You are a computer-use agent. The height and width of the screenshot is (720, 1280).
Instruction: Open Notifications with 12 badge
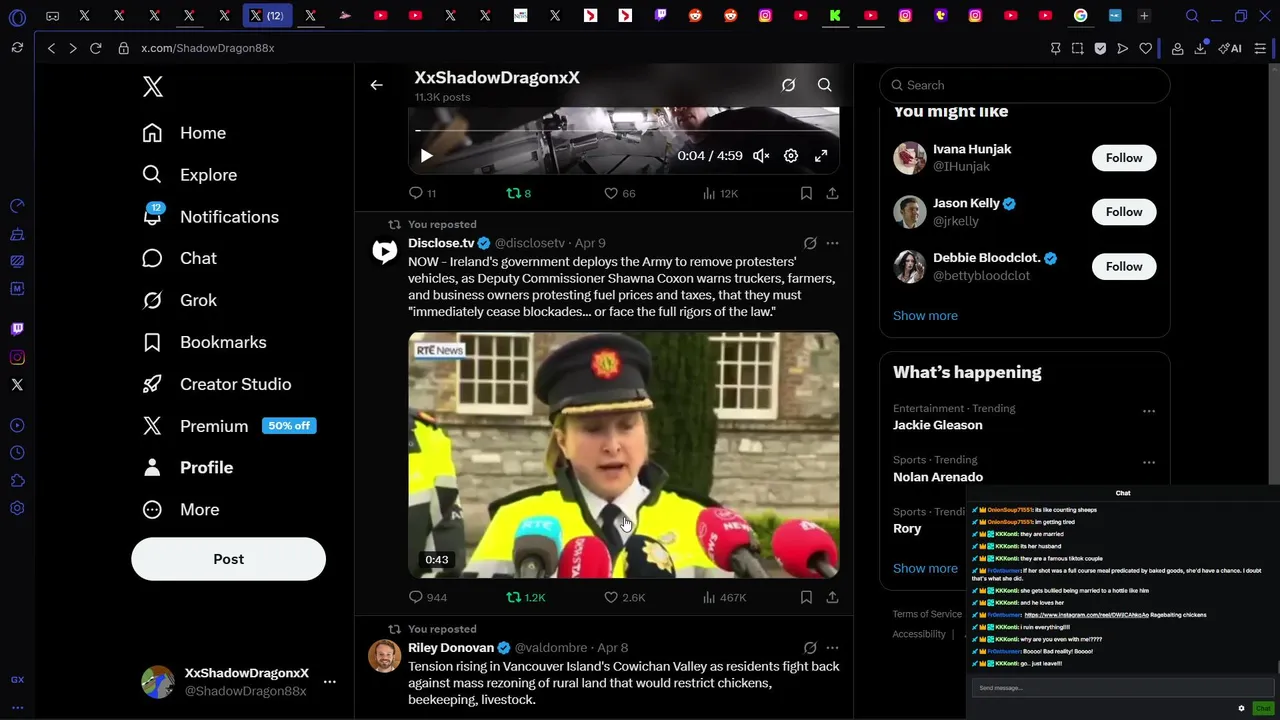(x=211, y=217)
